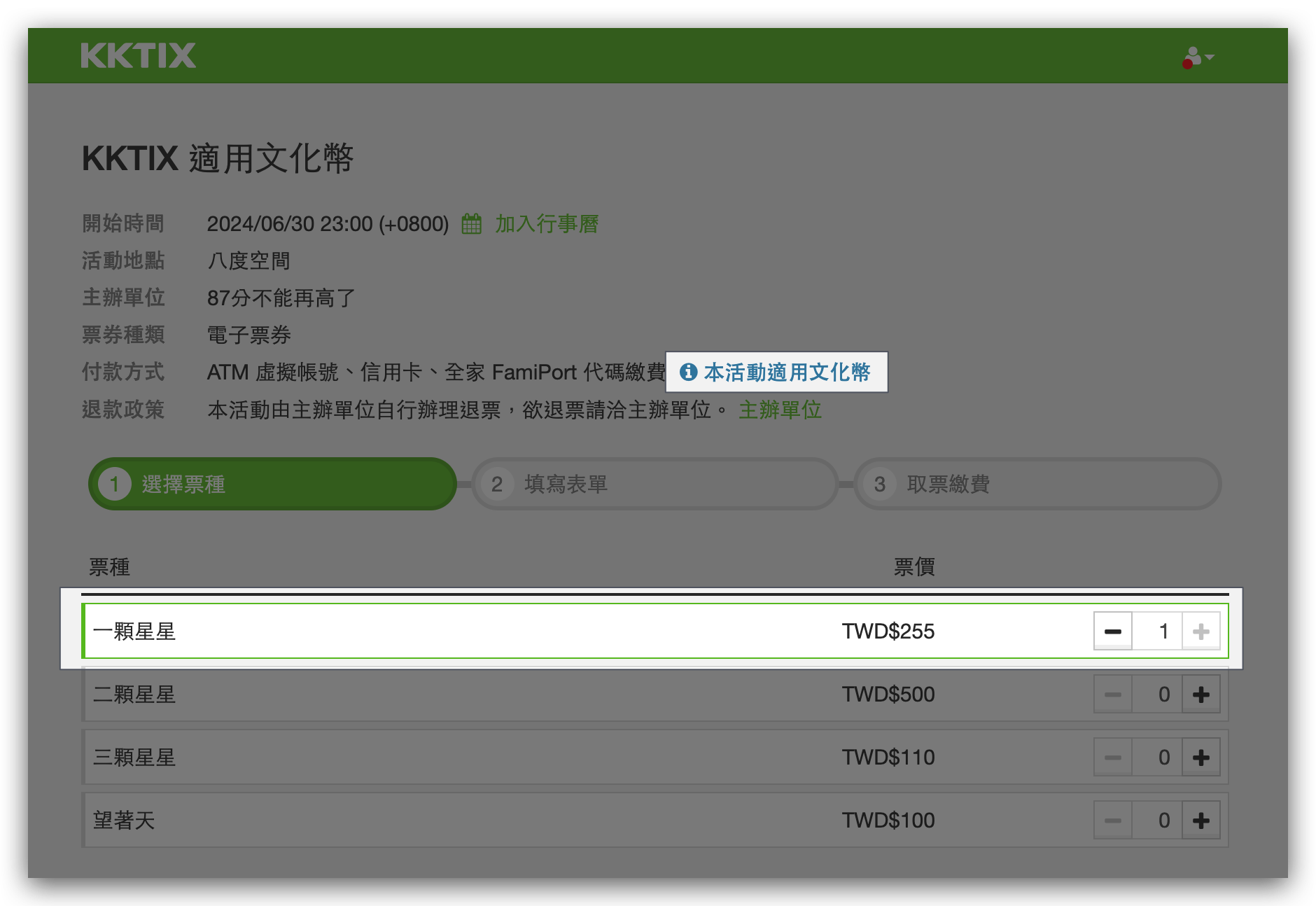Click the 二顆星星 ticket name
The height and width of the screenshot is (906, 1316).
coord(134,694)
